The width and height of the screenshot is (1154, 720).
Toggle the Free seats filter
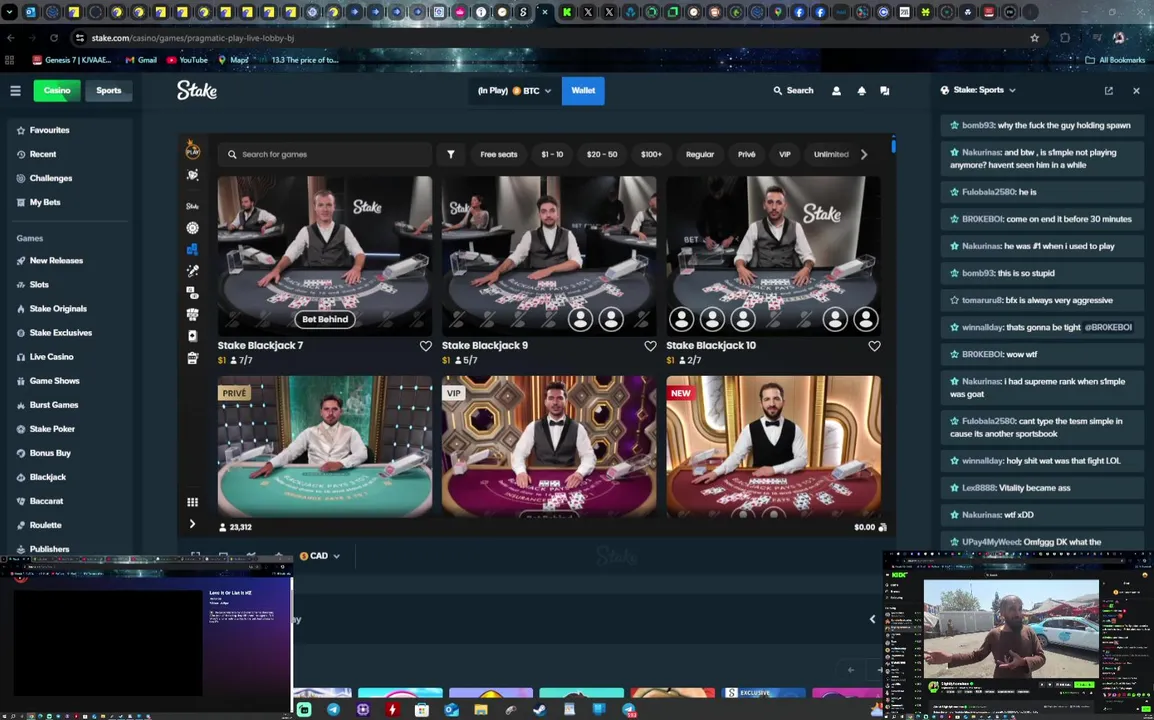pyautogui.click(x=499, y=155)
